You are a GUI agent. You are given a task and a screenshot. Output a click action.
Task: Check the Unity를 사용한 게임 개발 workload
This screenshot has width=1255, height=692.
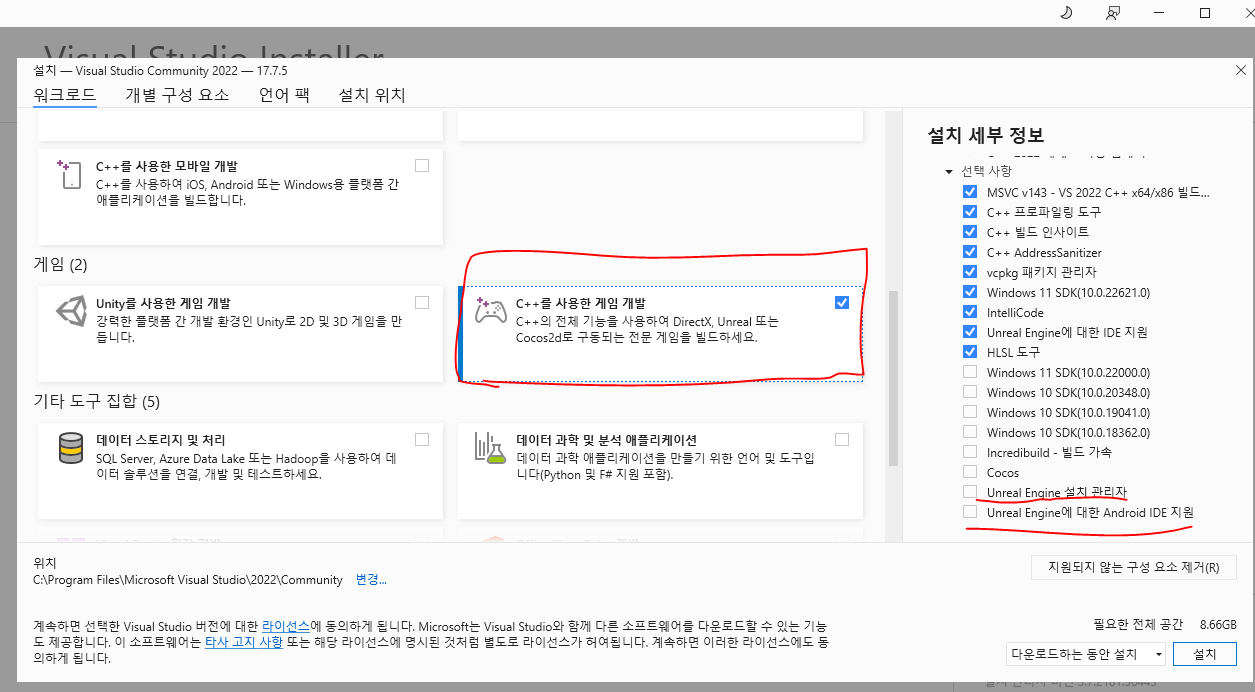[x=422, y=302]
